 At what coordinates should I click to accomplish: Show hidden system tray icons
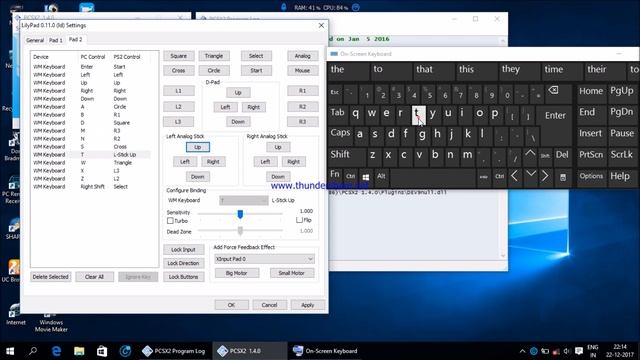522,351
